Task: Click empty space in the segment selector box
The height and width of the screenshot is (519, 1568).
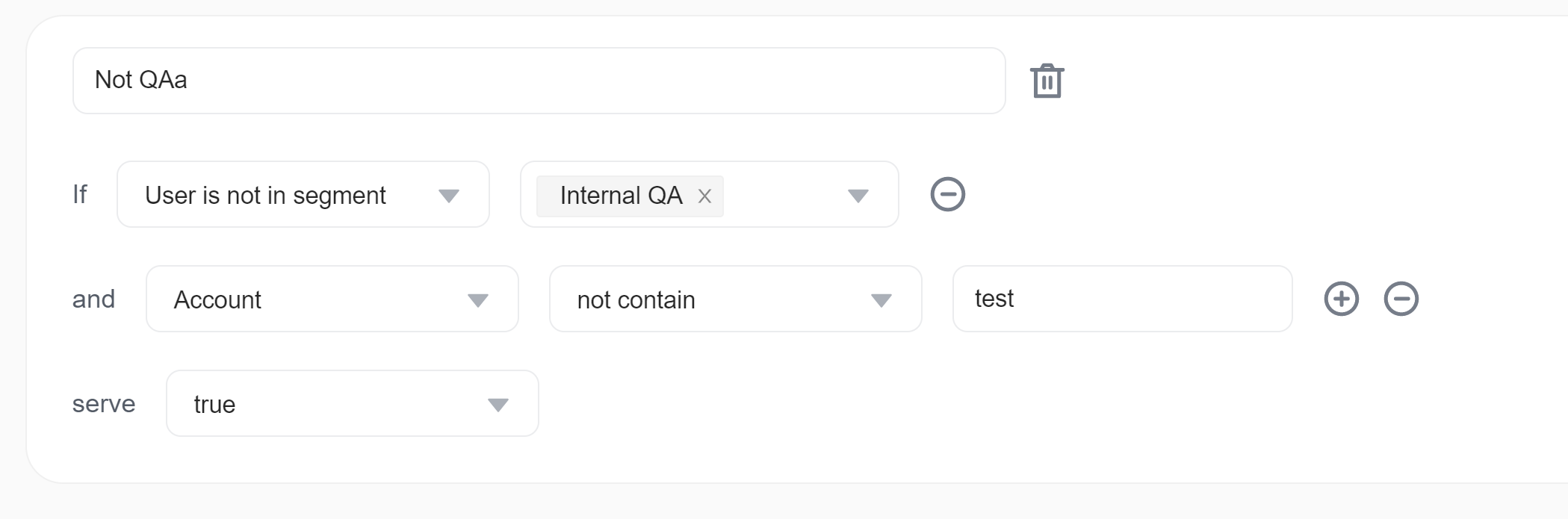Action: pyautogui.click(x=784, y=196)
